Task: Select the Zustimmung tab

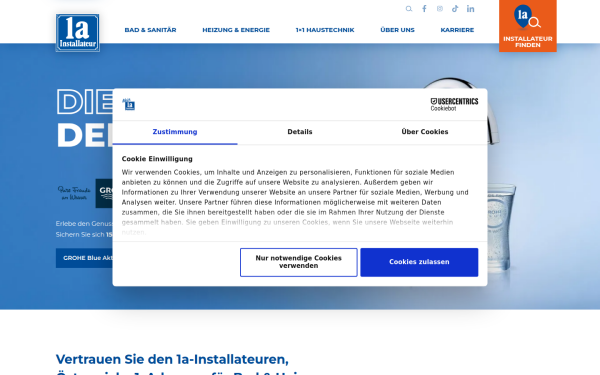Action: click(175, 132)
